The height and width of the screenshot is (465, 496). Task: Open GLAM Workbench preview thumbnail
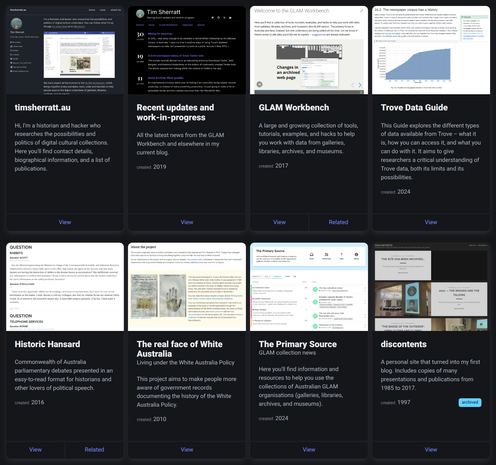point(309,50)
